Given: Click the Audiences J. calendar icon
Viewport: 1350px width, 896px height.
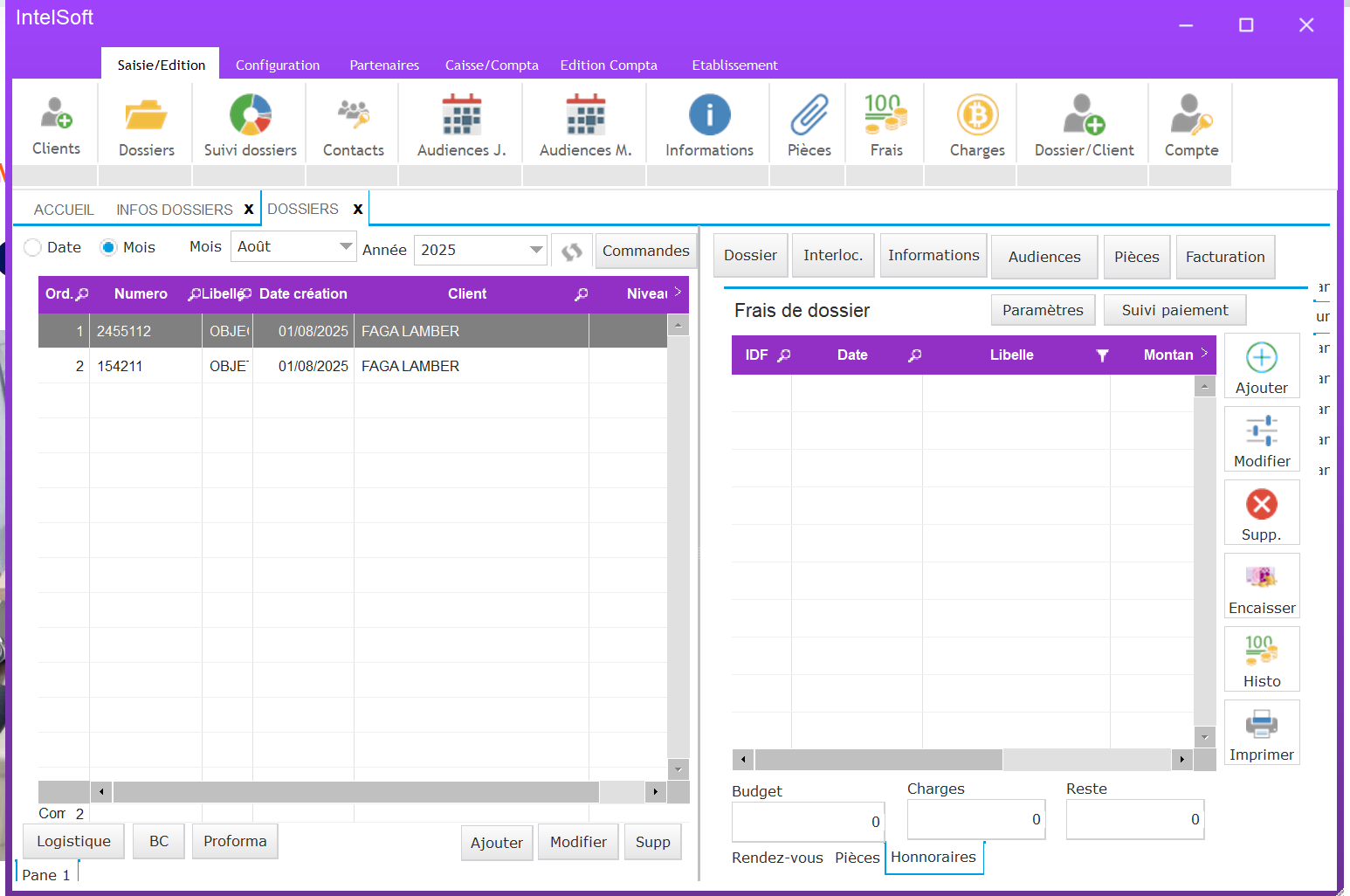Looking at the screenshot, I should click(x=461, y=115).
